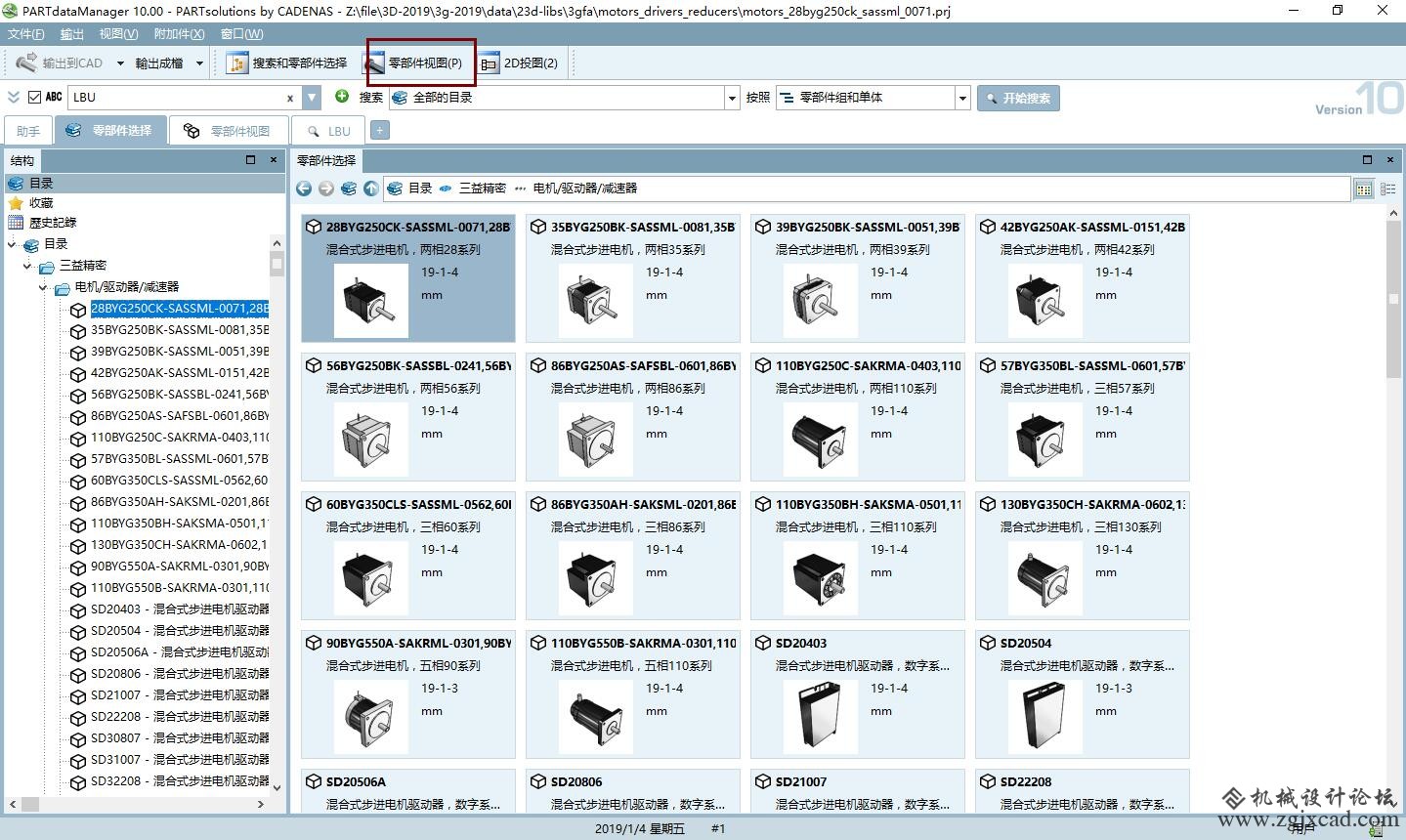The height and width of the screenshot is (840, 1406).
Task: Click go up one level arrow icon
Action: click(x=371, y=189)
